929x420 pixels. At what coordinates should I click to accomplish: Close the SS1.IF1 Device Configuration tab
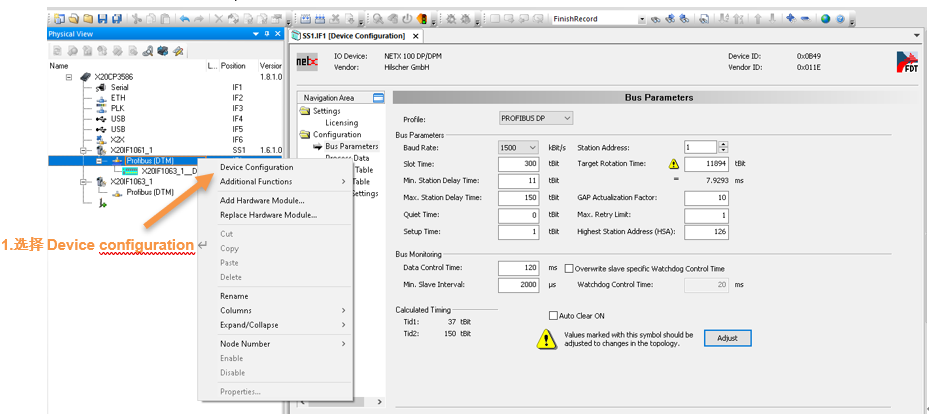click(415, 36)
